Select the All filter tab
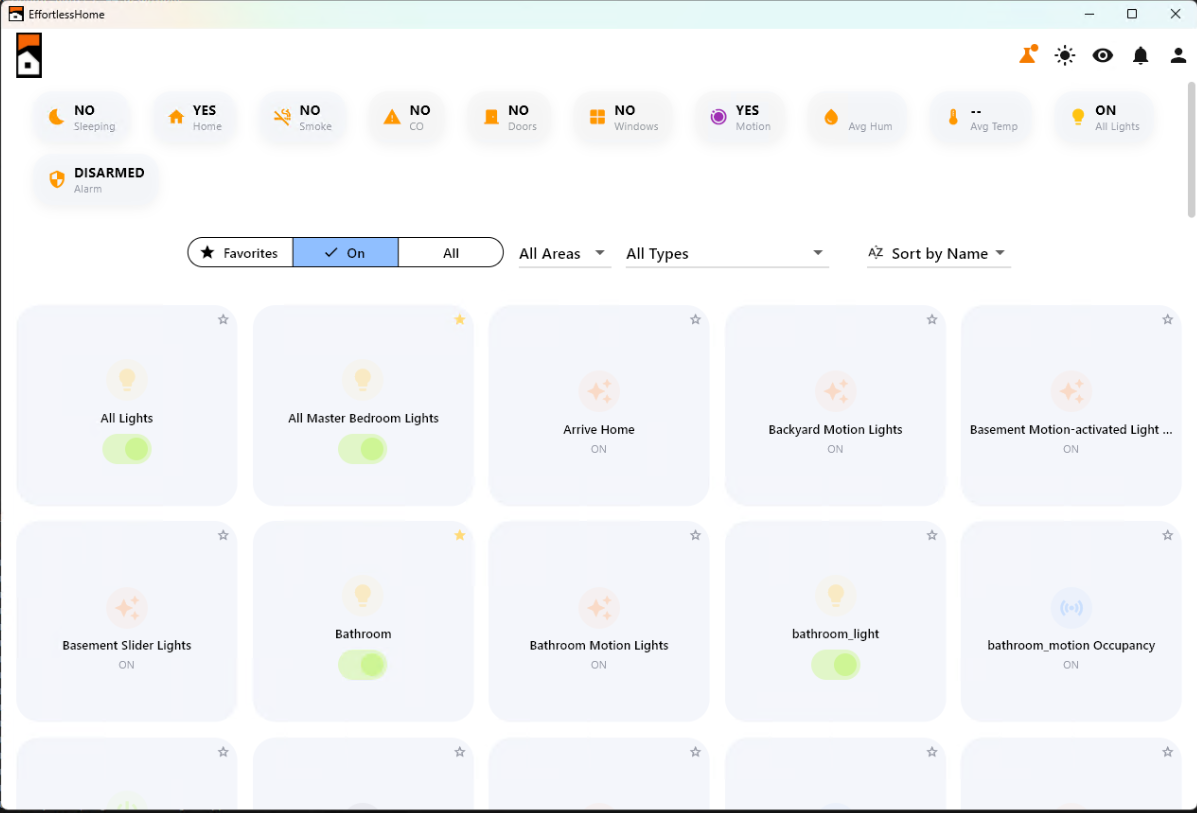Screen dimensions: 1197x813 point(450,253)
